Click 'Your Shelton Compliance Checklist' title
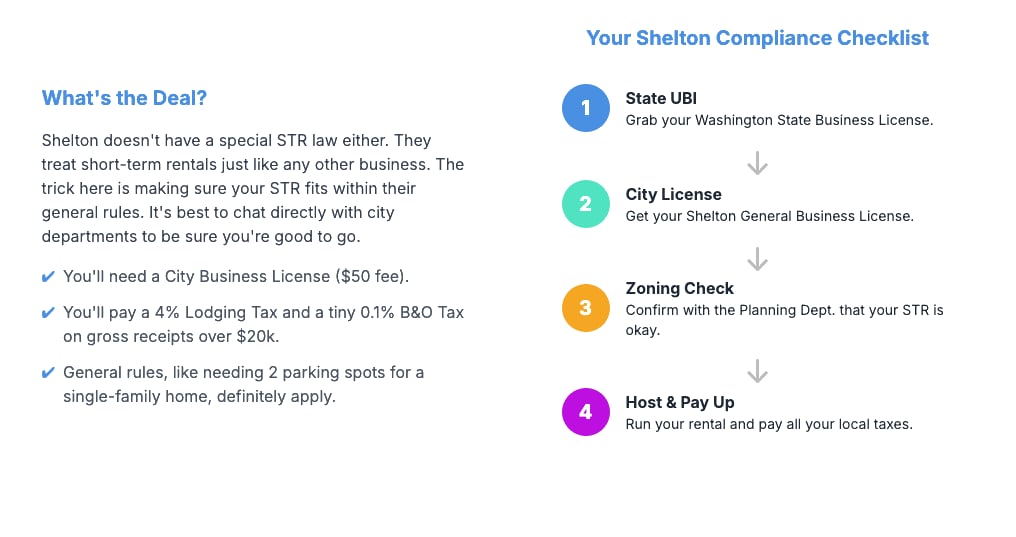Viewport: 1016px width, 537px height. coord(757,38)
